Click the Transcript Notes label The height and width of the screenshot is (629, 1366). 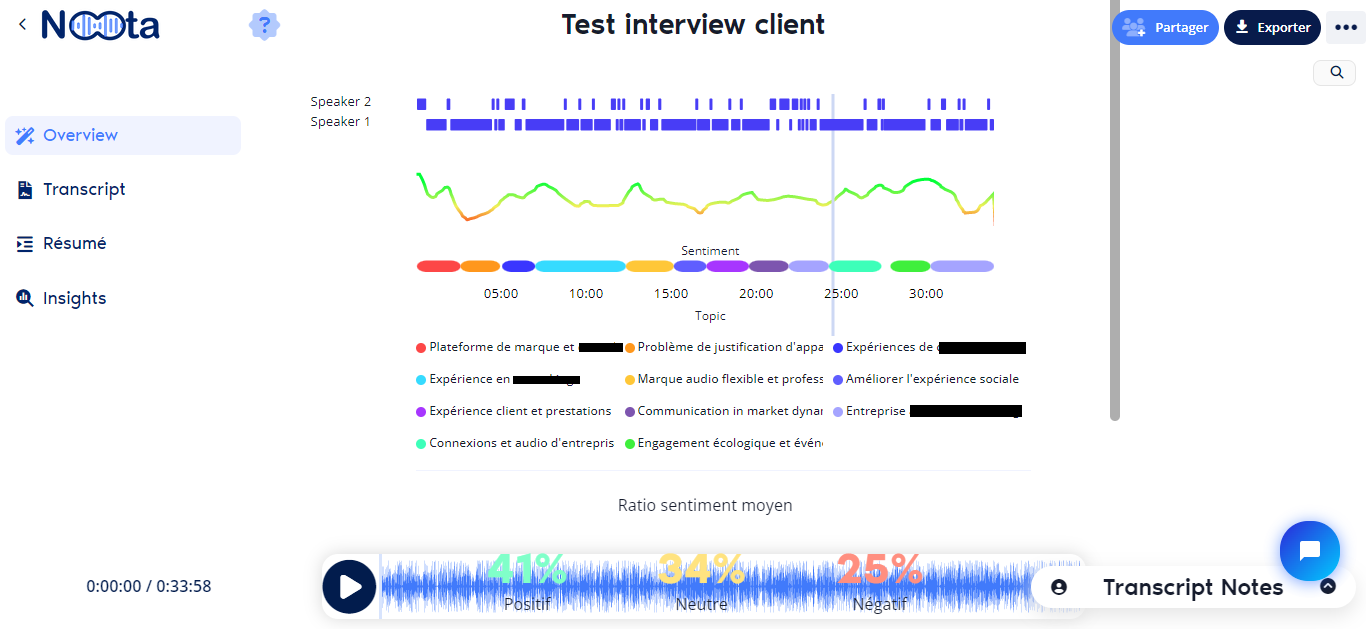(1193, 587)
